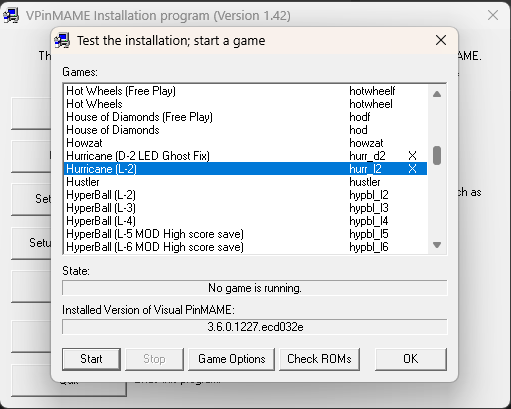This screenshot has height=409, width=511.
Task: Confirm with the OK button
Action: point(411,359)
